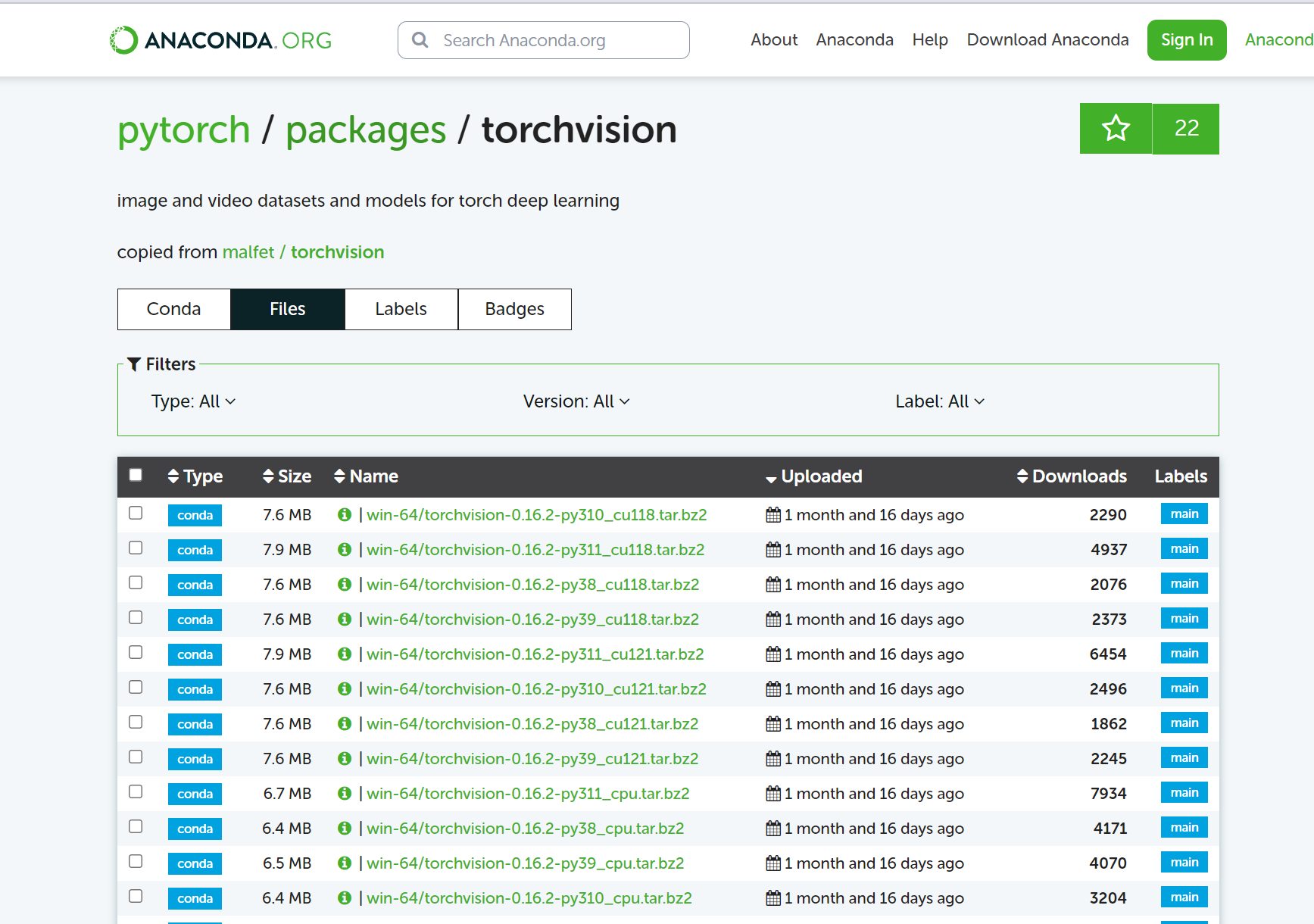
Task: Open the Help menu item
Action: tap(930, 40)
